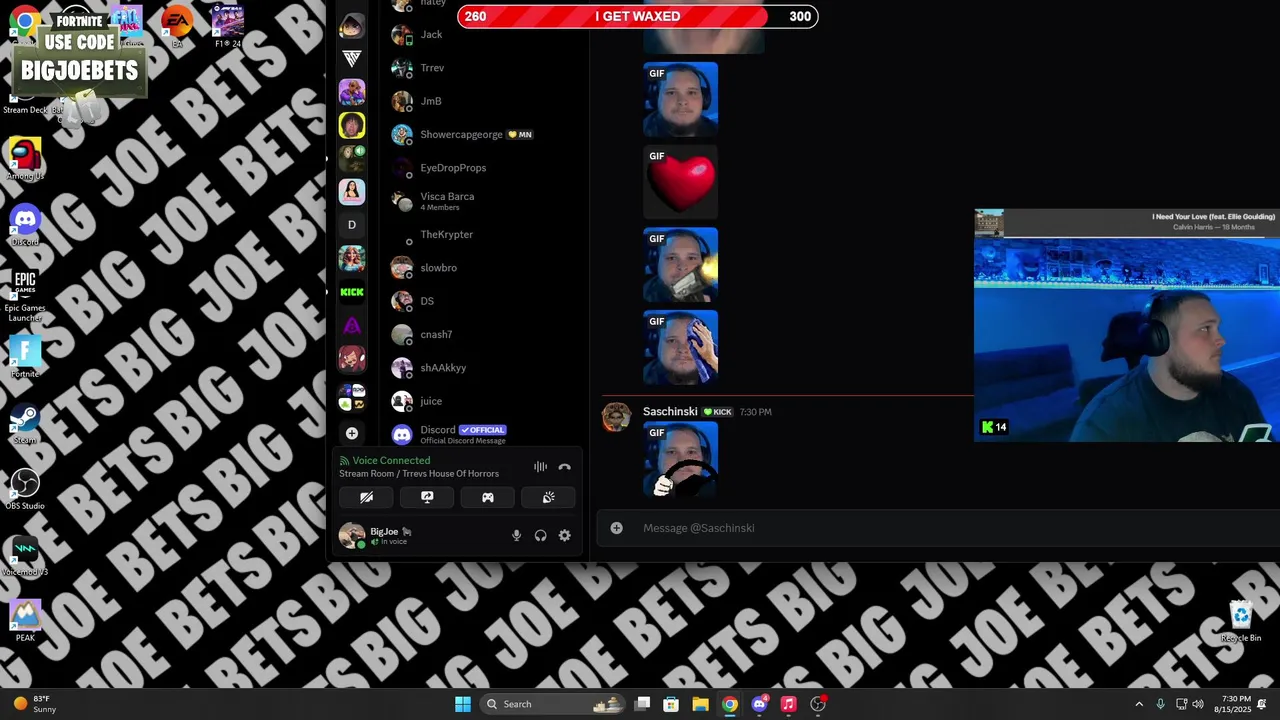The width and height of the screenshot is (1280, 720).
Task: Open the server with letter D icon
Action: 352,225
